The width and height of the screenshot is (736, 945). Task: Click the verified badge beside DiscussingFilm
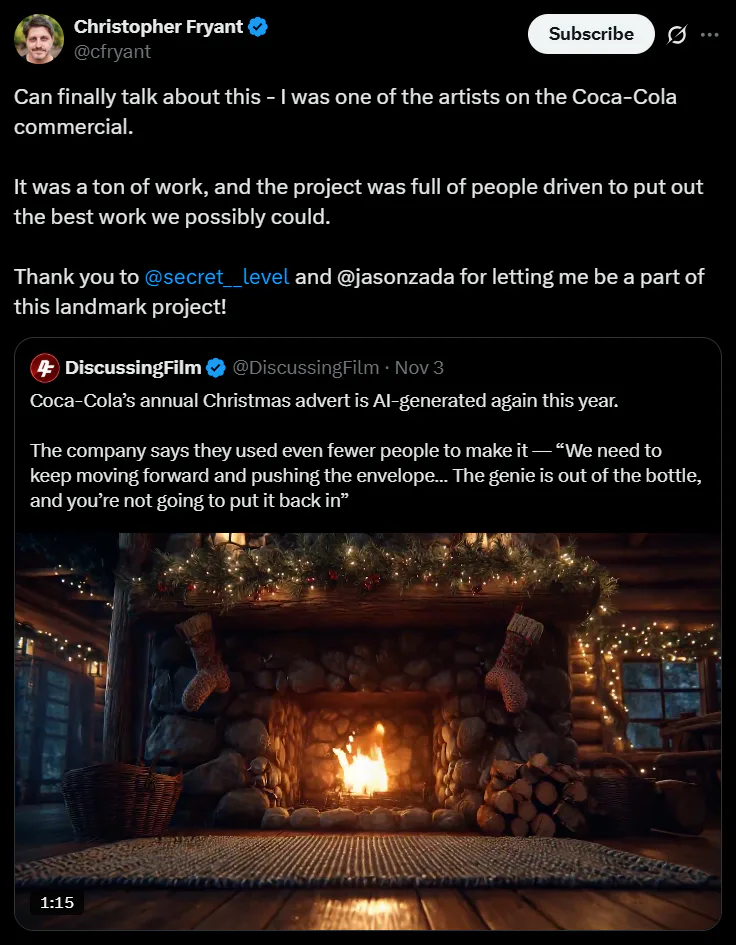click(x=215, y=368)
